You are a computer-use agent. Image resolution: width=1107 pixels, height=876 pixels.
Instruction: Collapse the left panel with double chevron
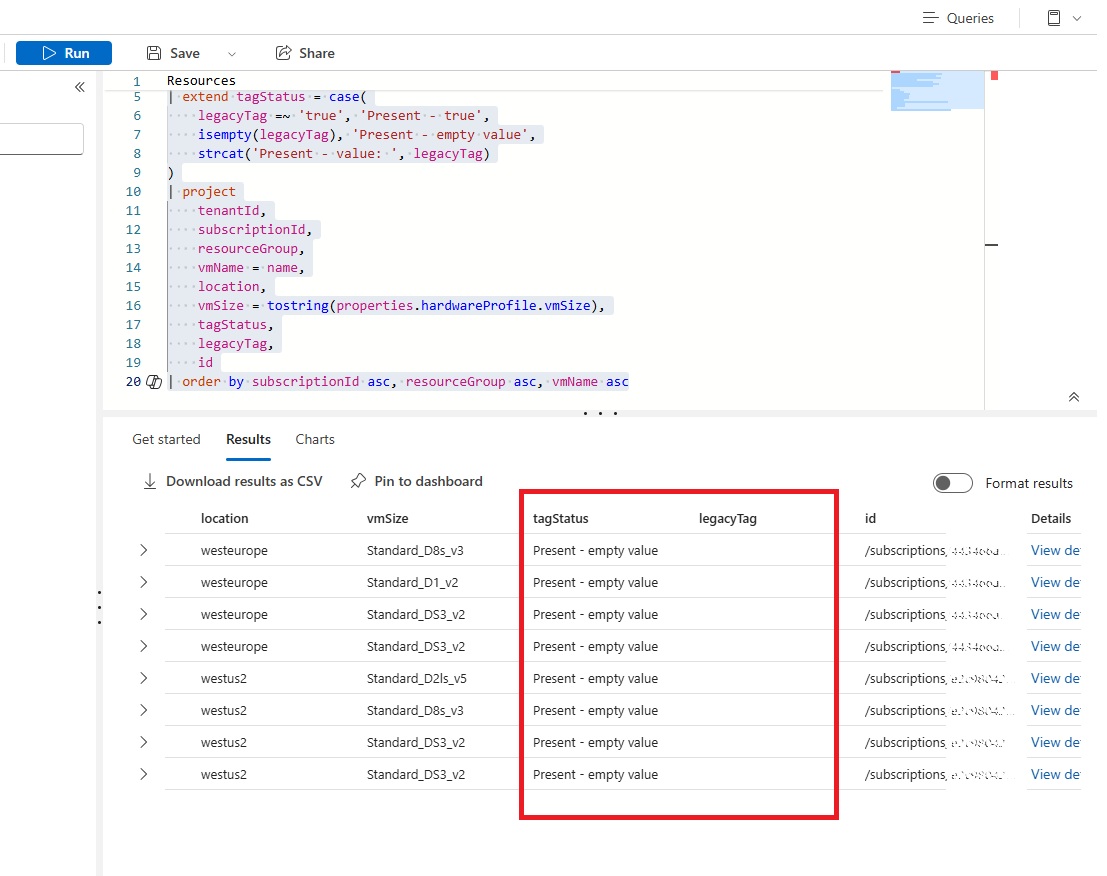[80, 87]
